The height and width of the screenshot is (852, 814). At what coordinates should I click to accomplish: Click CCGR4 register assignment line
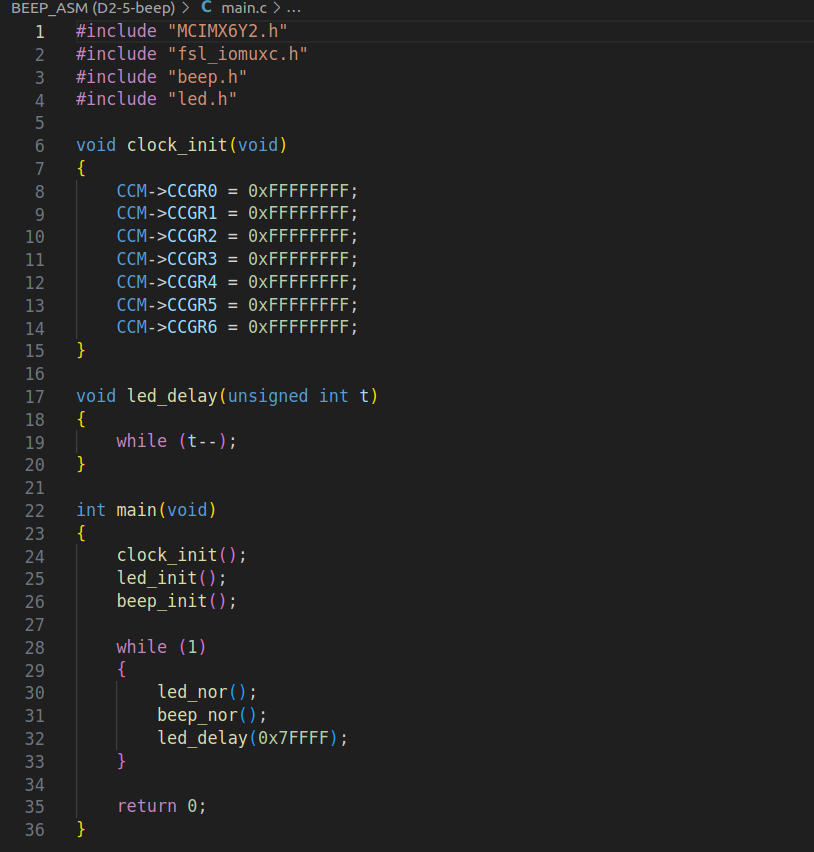pyautogui.click(x=237, y=281)
